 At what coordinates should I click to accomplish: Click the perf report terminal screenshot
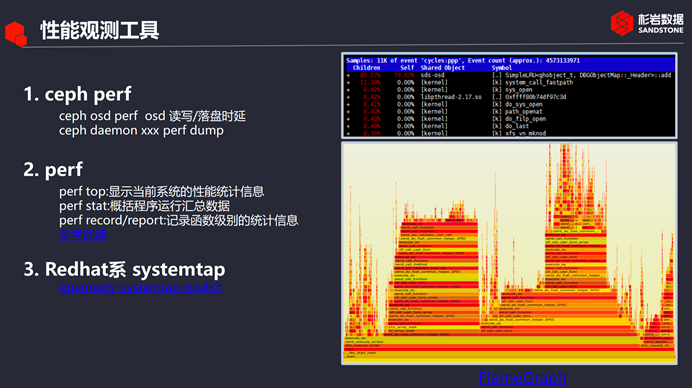(509, 96)
